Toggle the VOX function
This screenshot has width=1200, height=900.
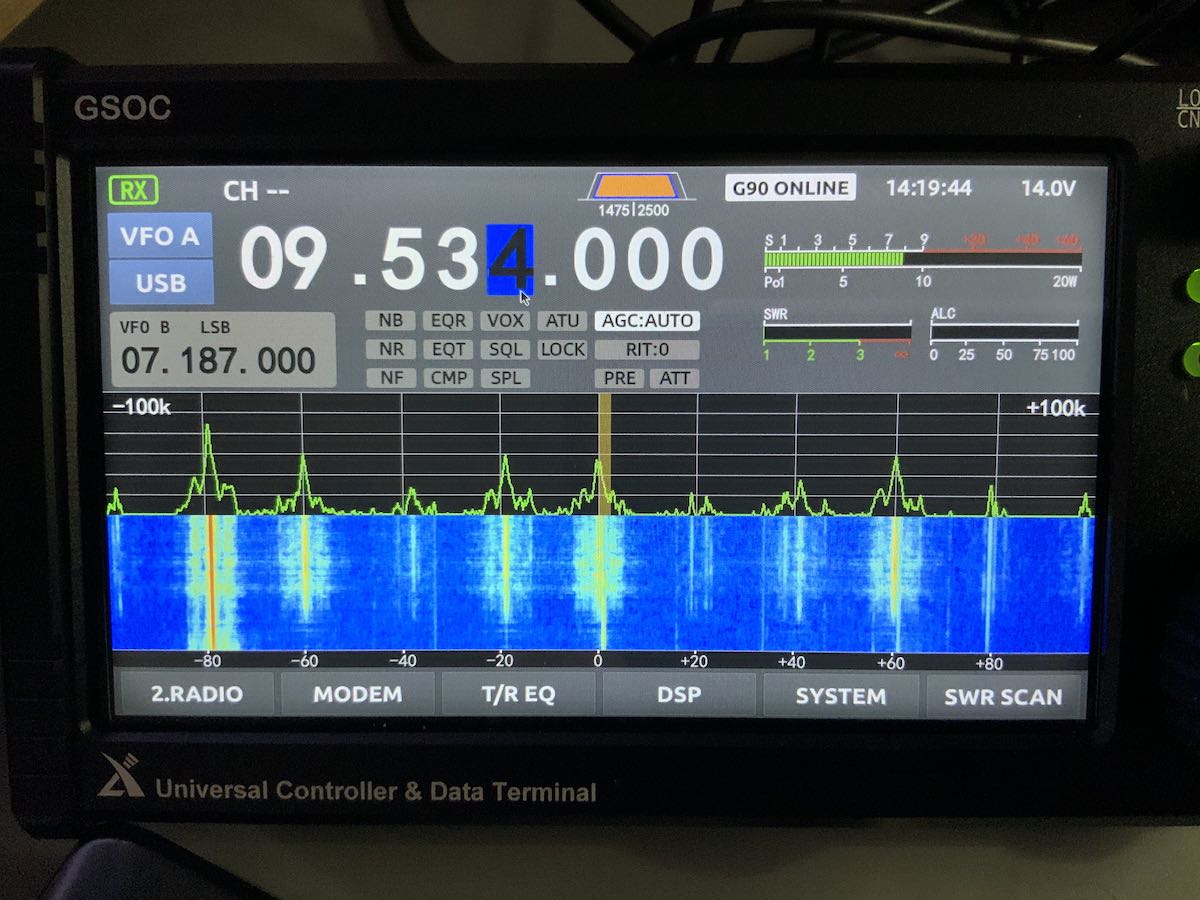click(506, 321)
